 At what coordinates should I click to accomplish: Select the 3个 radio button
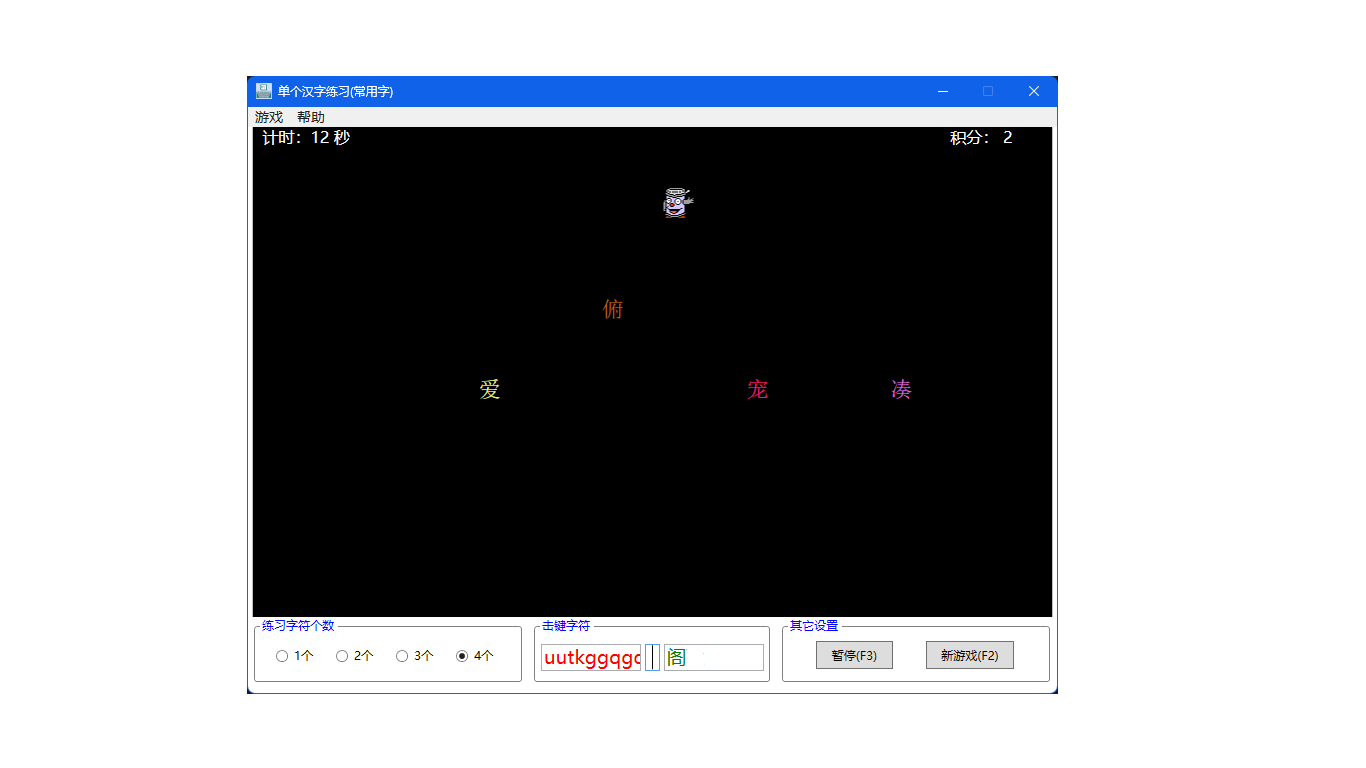pos(415,656)
